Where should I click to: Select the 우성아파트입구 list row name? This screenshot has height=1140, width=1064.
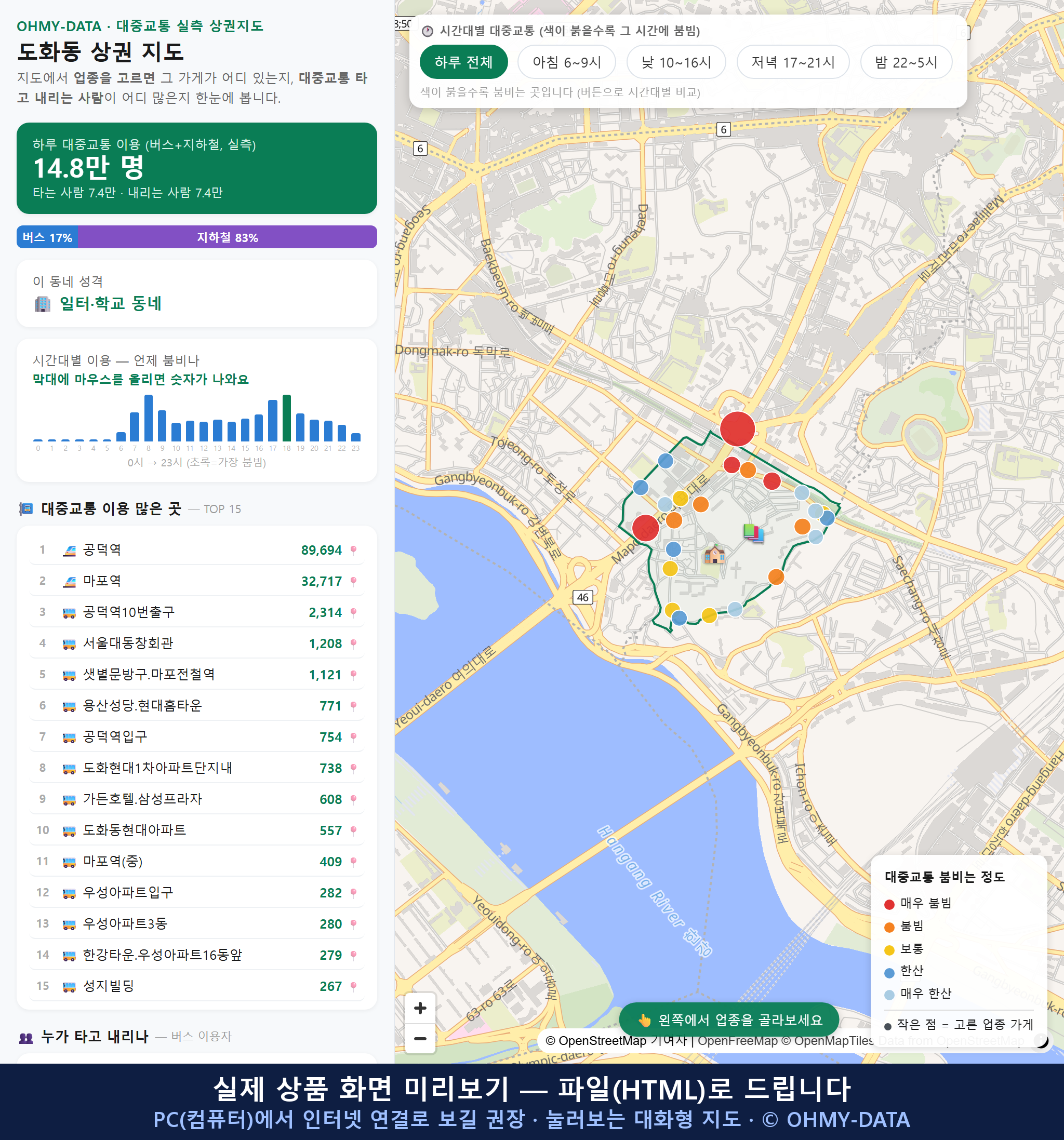click(128, 893)
